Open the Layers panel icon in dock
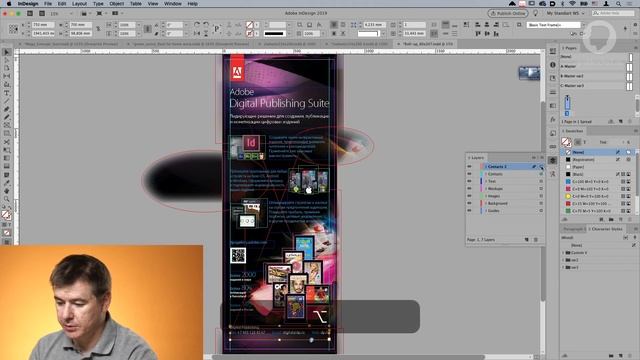Screen dimensions: 640x360 click(x=553, y=160)
